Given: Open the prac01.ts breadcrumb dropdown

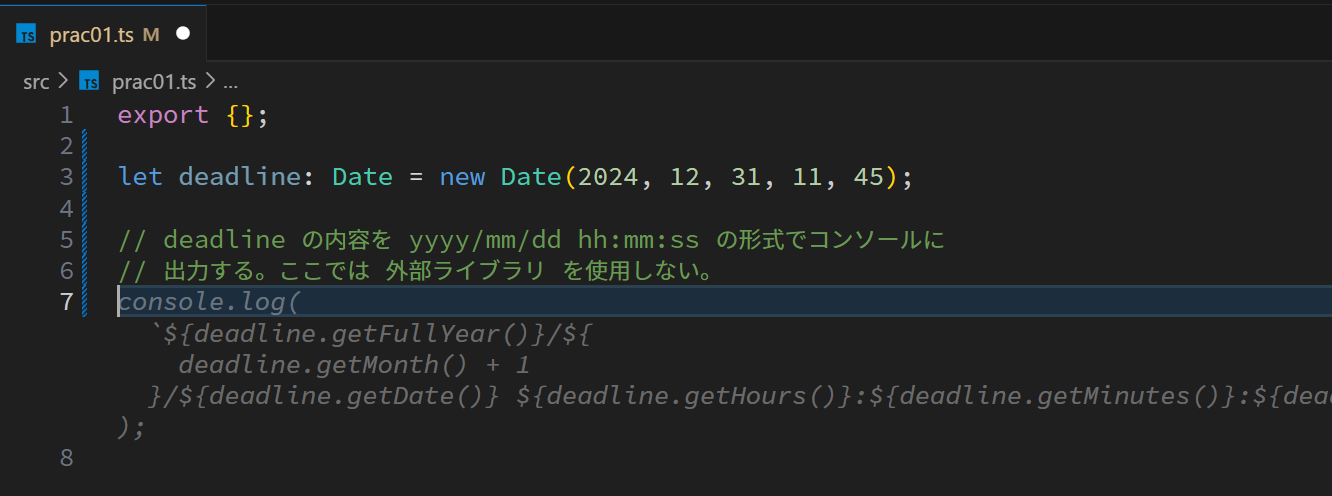Looking at the screenshot, I should click(x=154, y=82).
